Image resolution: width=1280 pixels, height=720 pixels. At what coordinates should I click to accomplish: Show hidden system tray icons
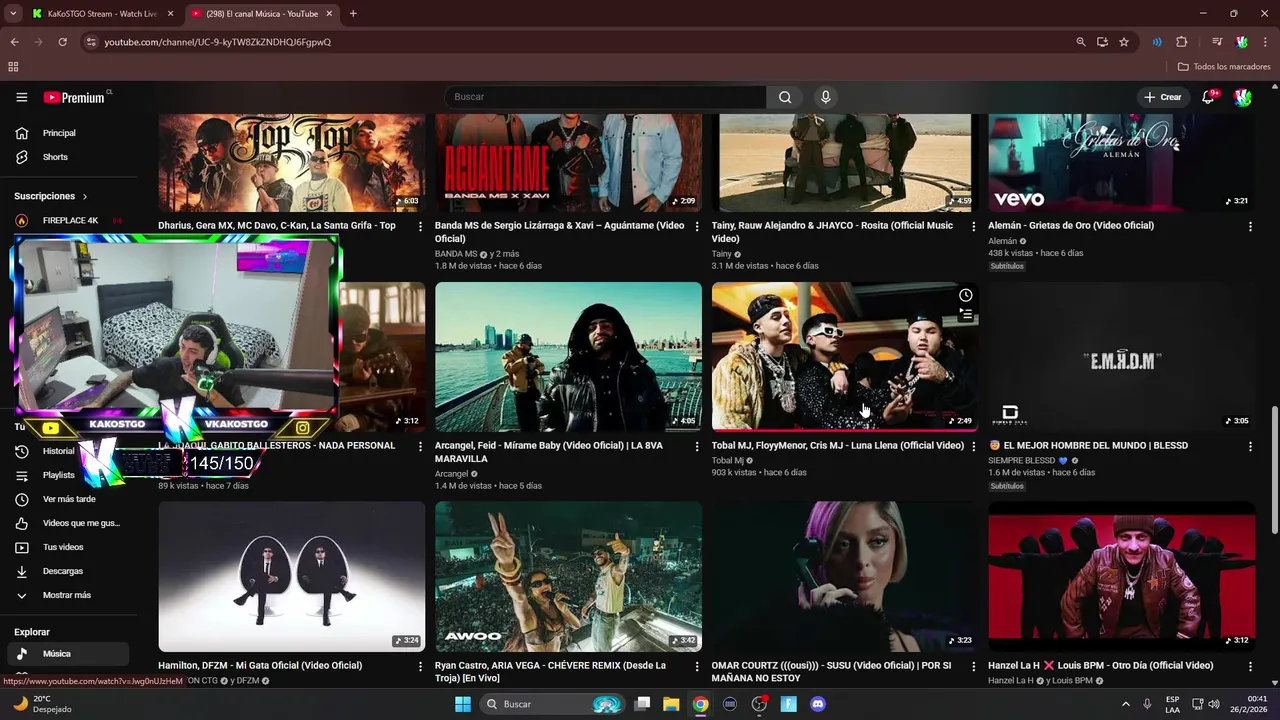pos(1125,704)
